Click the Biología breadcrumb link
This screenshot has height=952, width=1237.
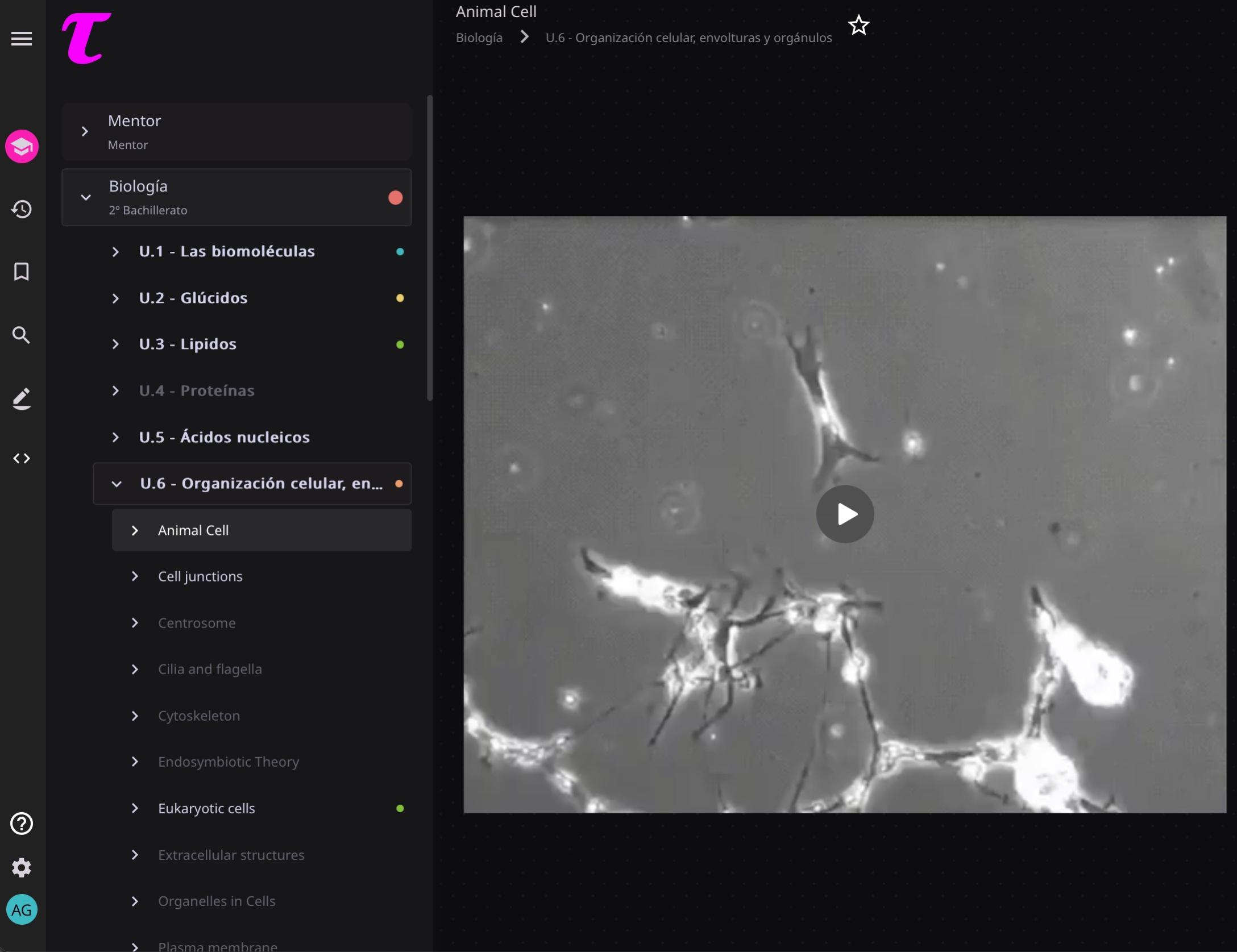tap(479, 38)
